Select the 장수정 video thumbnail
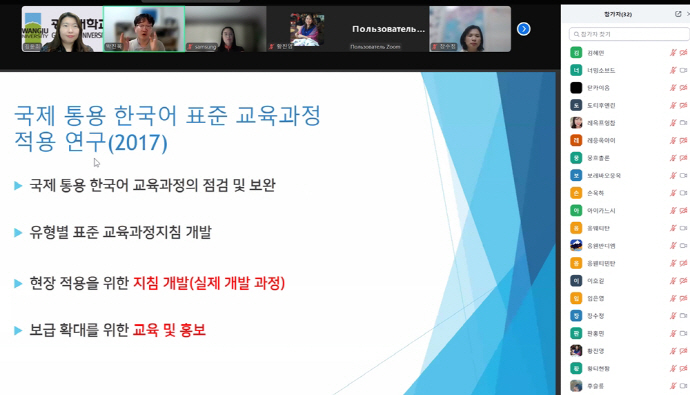This screenshot has width=690, height=395. pyautogui.click(x=470, y=29)
